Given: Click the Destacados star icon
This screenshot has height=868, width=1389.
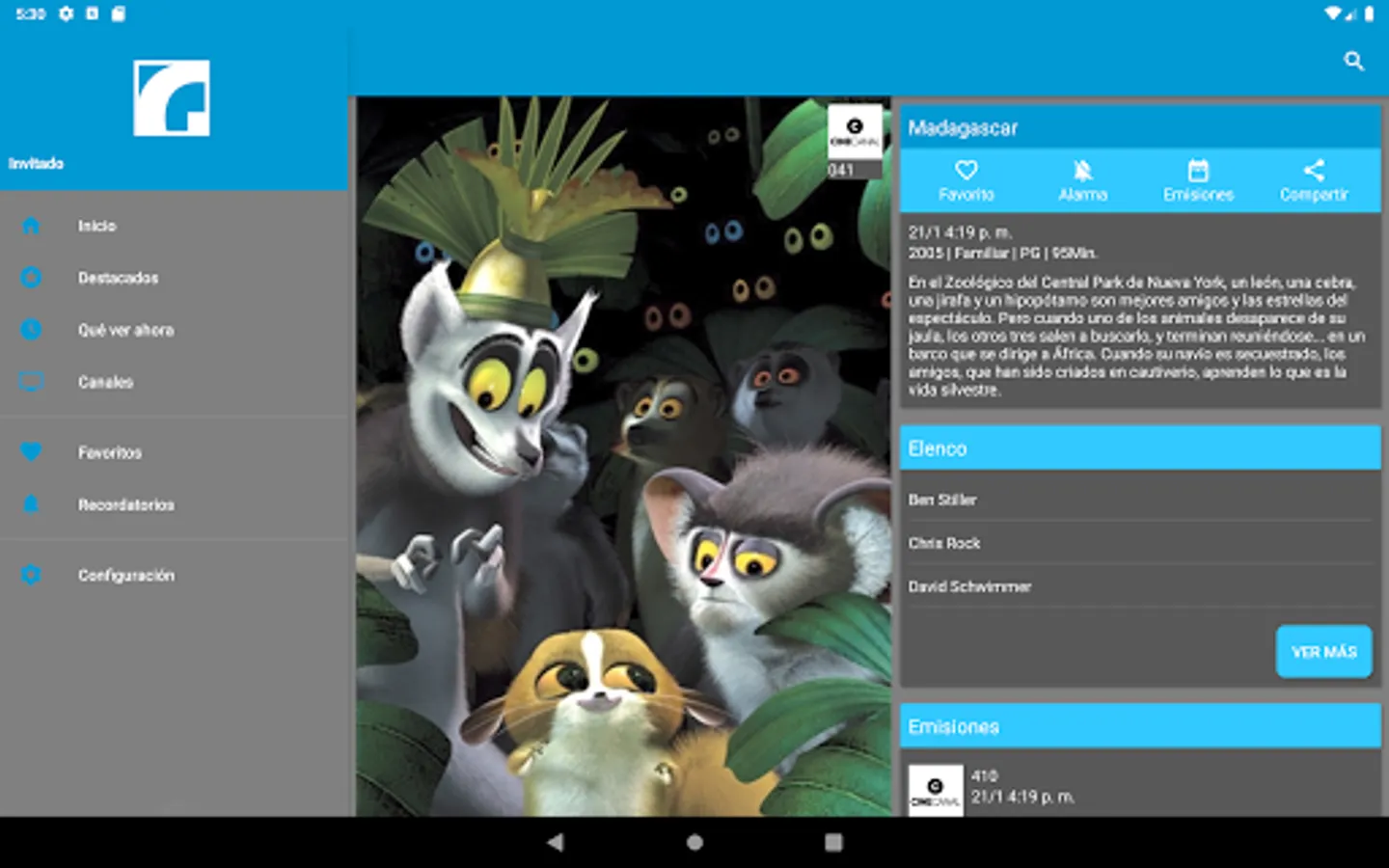Looking at the screenshot, I should point(31,278).
